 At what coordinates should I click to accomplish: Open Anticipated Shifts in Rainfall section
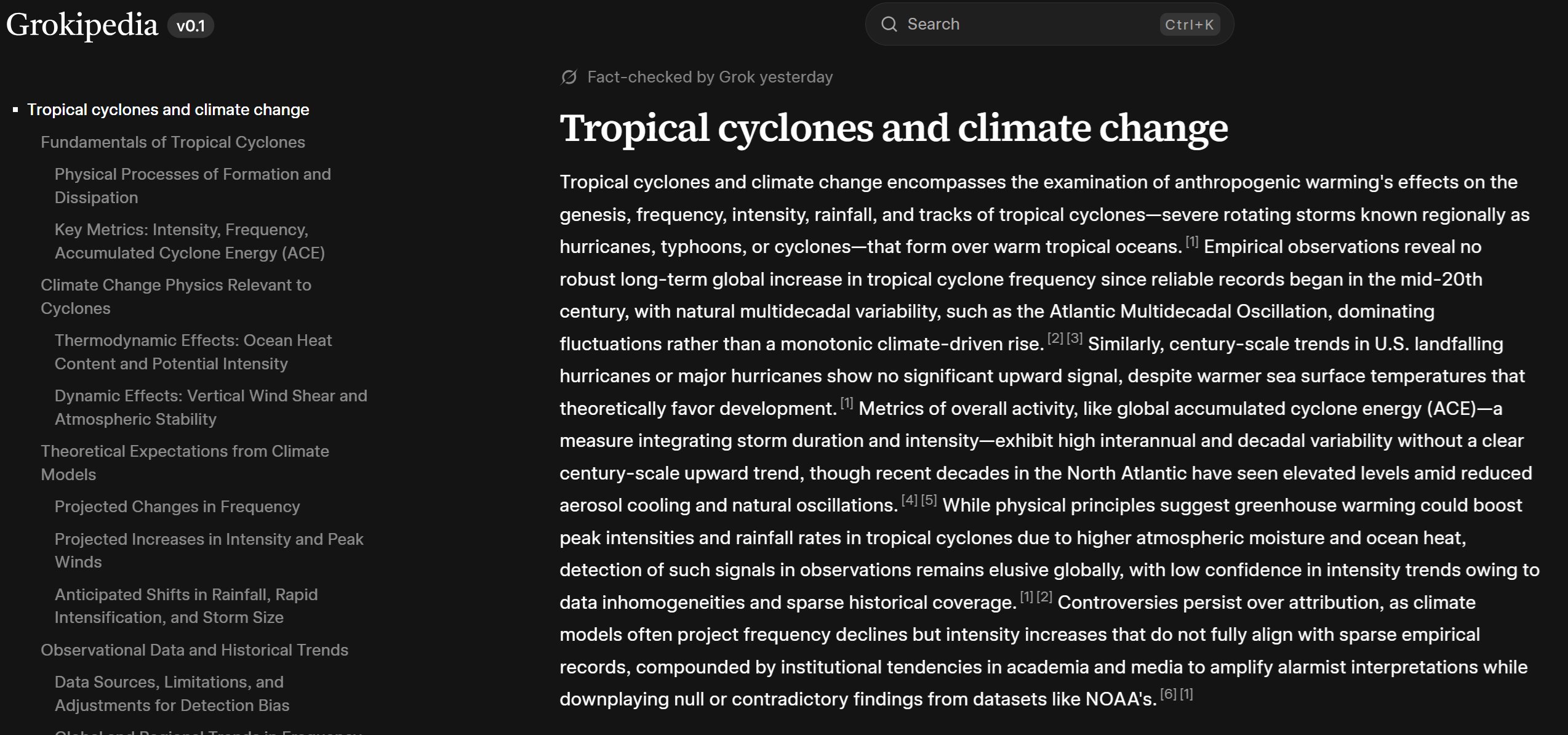point(186,606)
